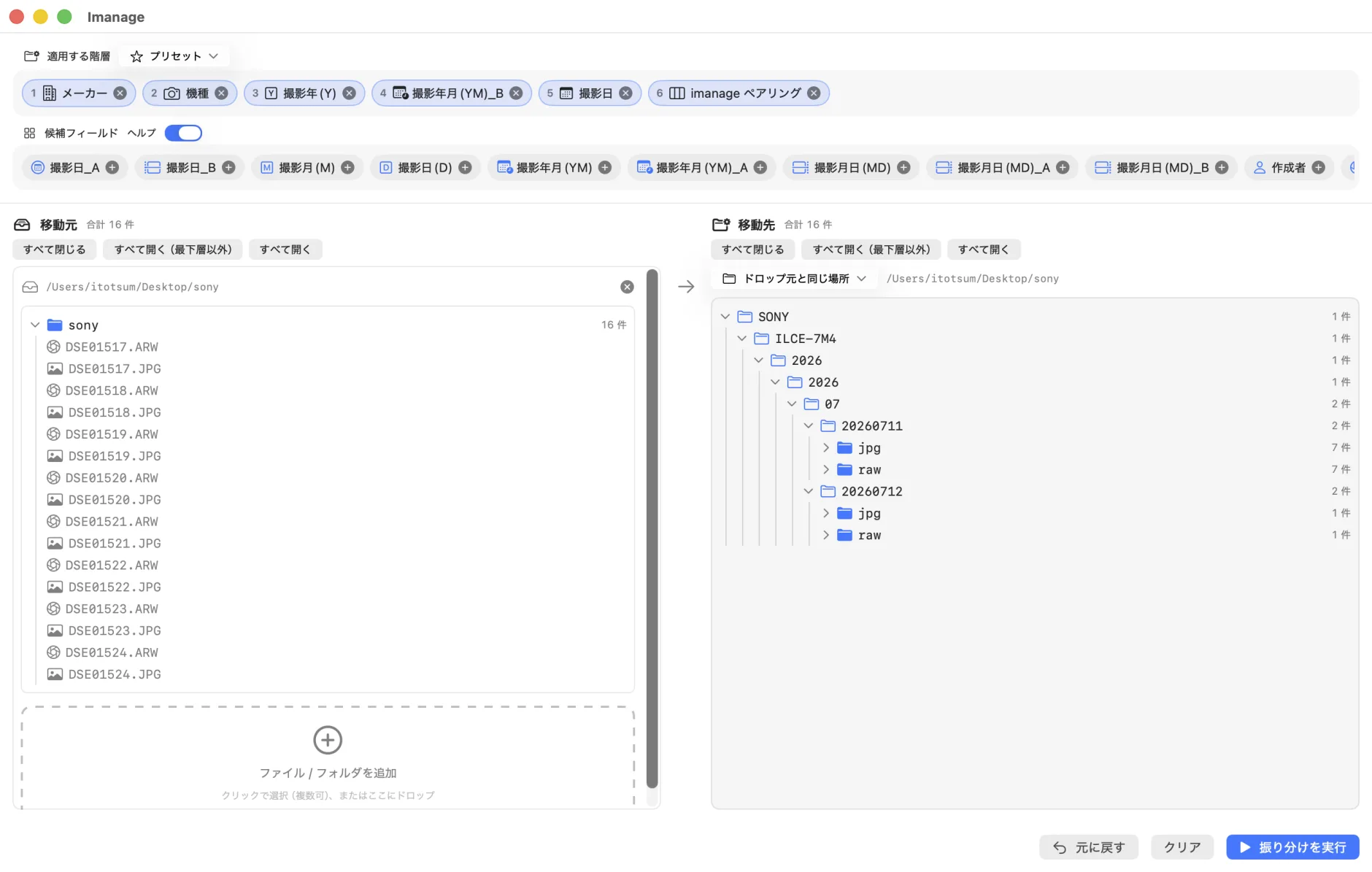
Task: Open the プリセット dropdown
Action: tap(174, 56)
